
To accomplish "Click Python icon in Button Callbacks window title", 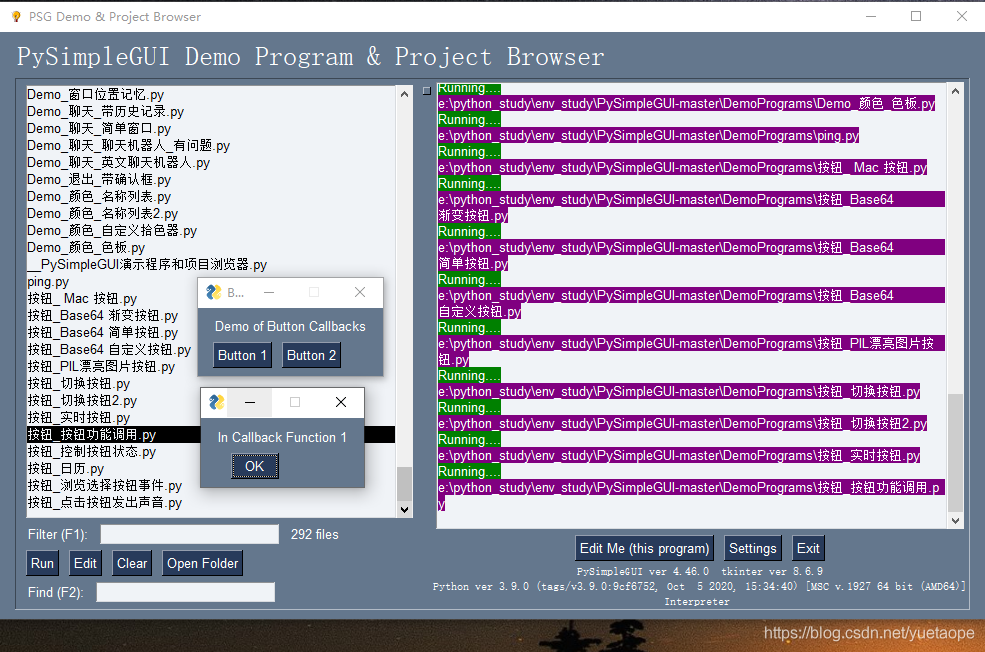I will (214, 292).
